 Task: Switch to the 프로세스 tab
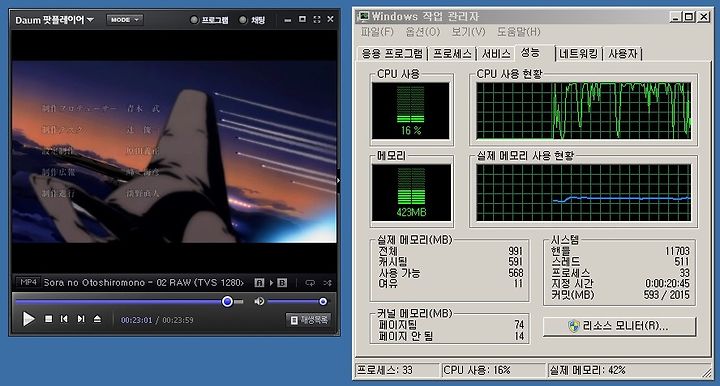coord(452,54)
